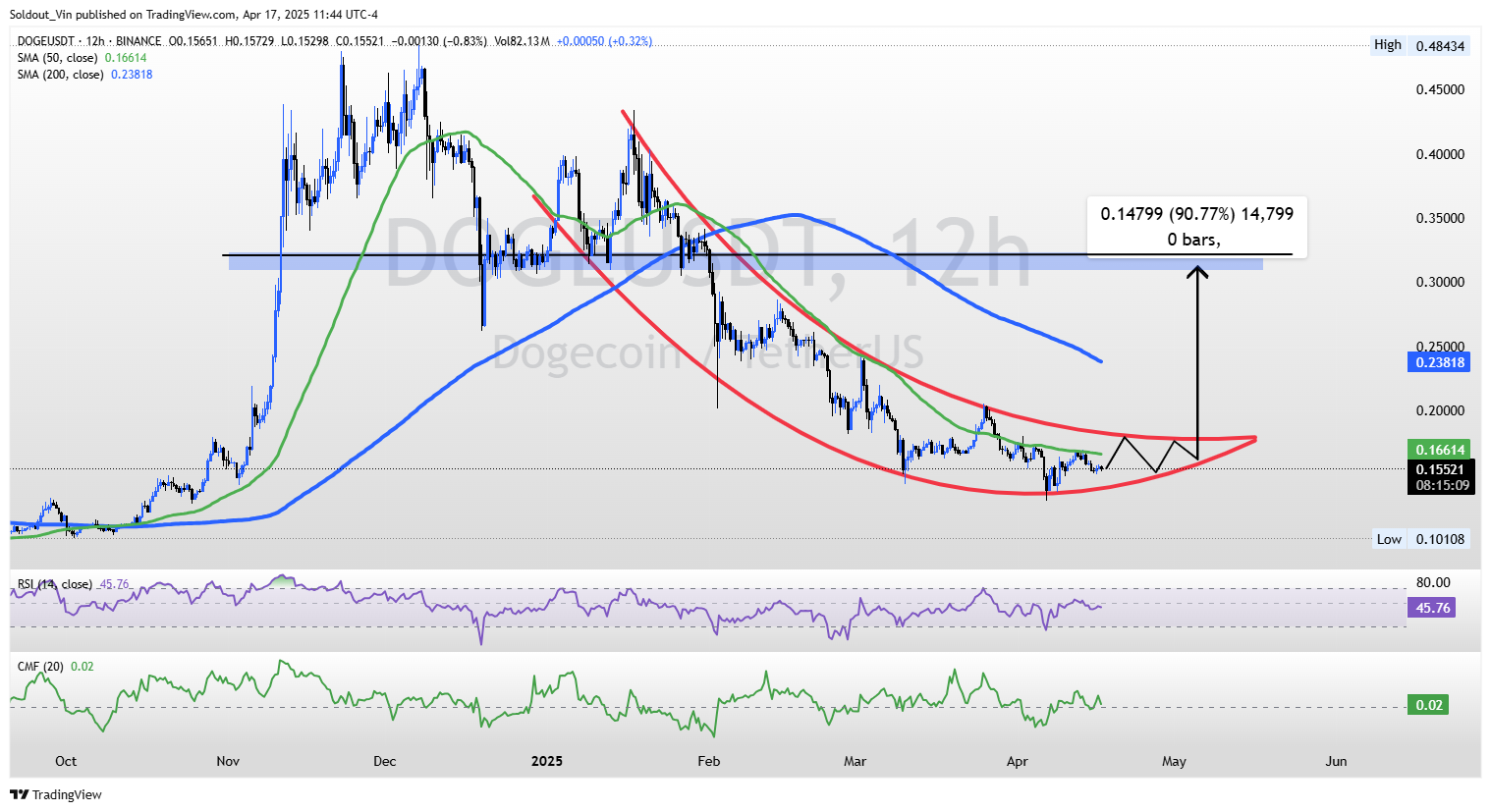The width and height of the screenshot is (1491, 812).
Task: Click the Vol82.13M volume readout
Action: (523, 41)
